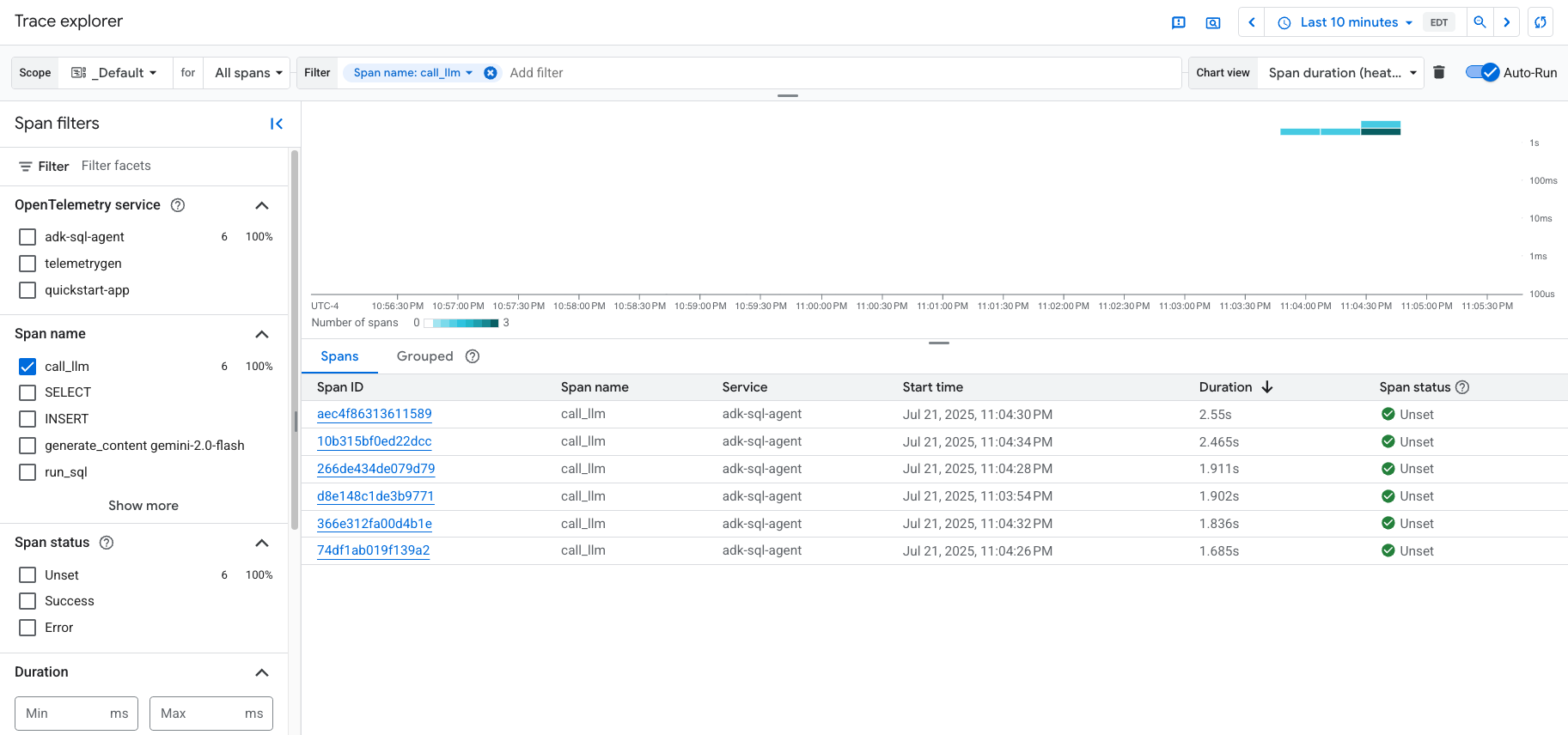Click the dark heatmap cell in chart
This screenshot has height=735, width=1568.
[1381, 131]
